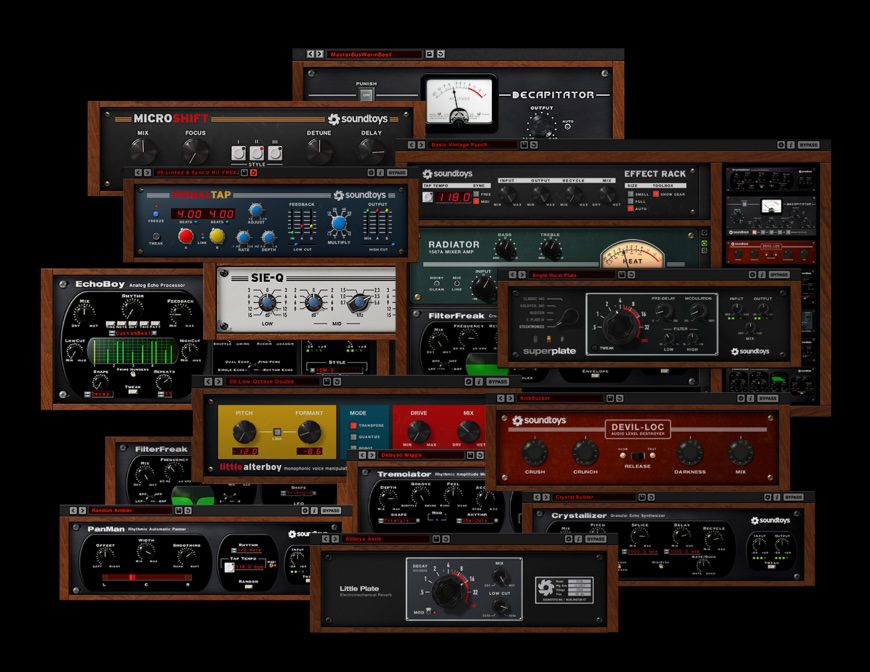Click the Little AlterBoy pitch value display
Screen dimensions: 870x672
245,452
